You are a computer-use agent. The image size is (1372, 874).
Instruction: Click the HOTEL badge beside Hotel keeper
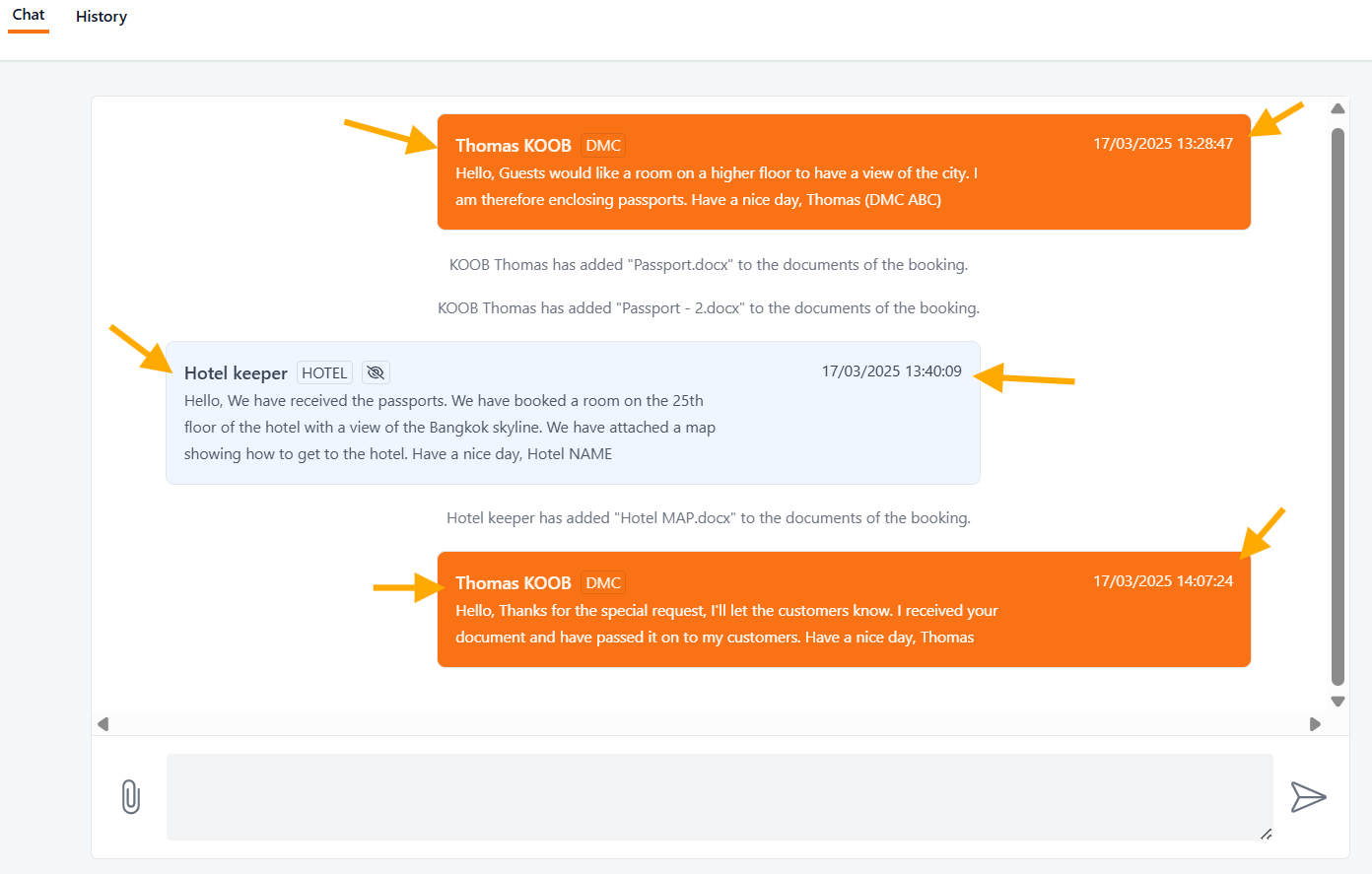point(324,372)
